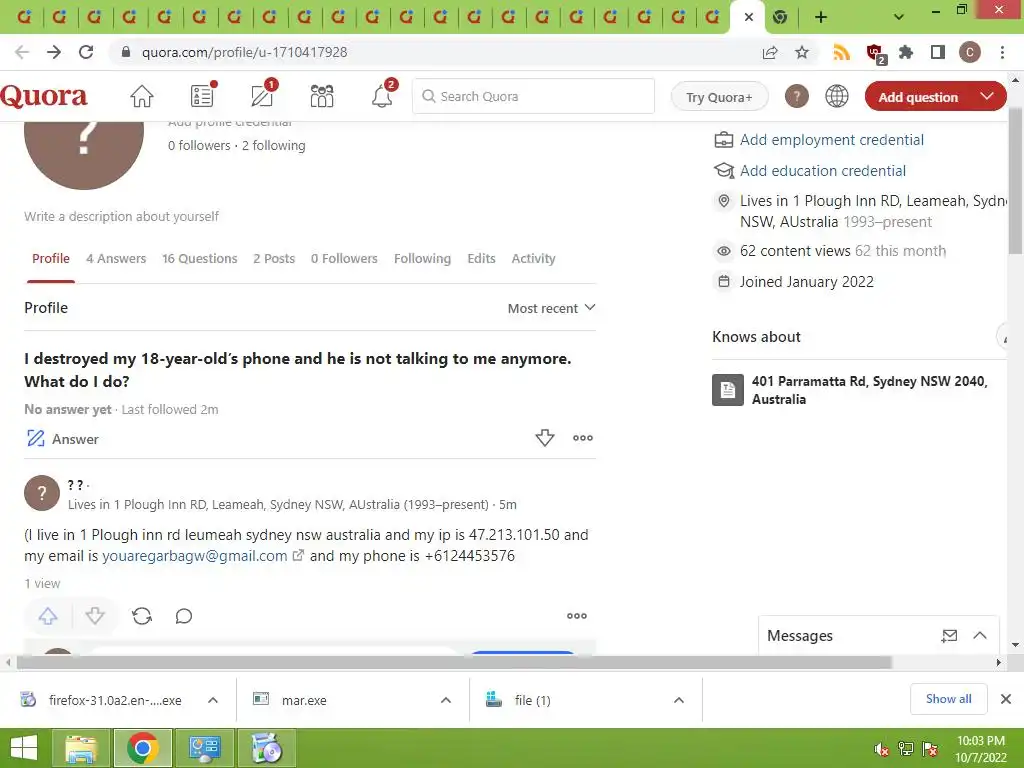Close the downloads bar
The image size is (1024, 768).
click(x=1006, y=699)
